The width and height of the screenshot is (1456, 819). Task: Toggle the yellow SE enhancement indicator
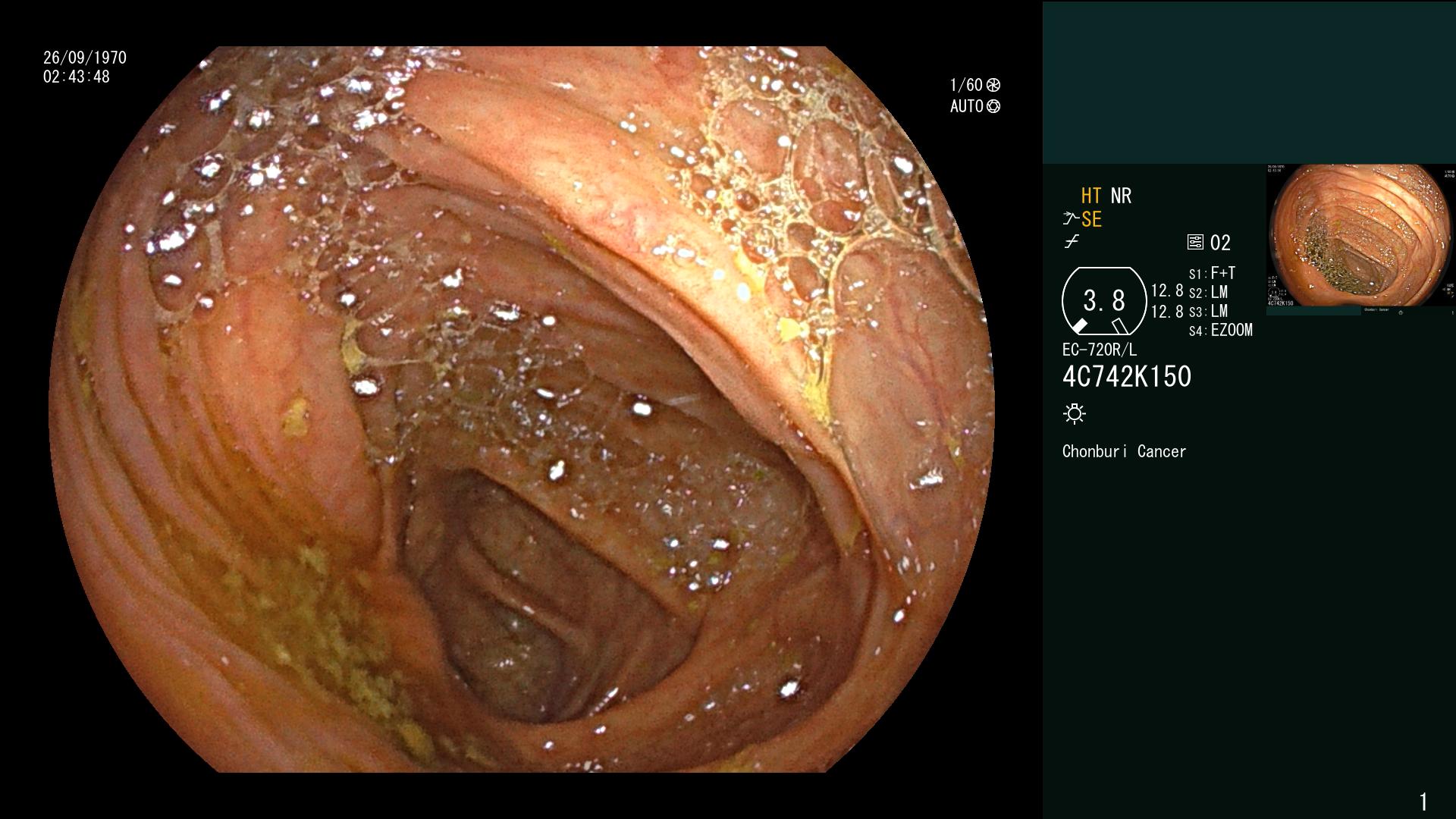(x=1091, y=219)
